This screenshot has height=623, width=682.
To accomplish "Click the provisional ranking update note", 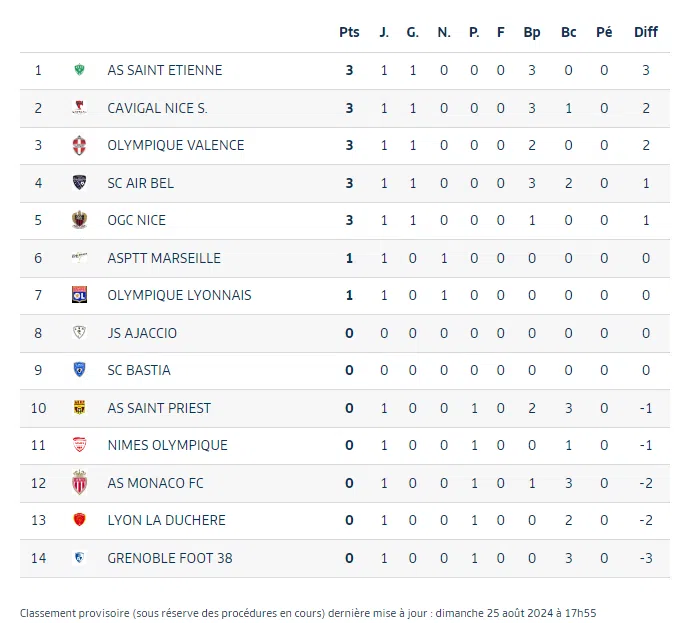I will point(308,612).
